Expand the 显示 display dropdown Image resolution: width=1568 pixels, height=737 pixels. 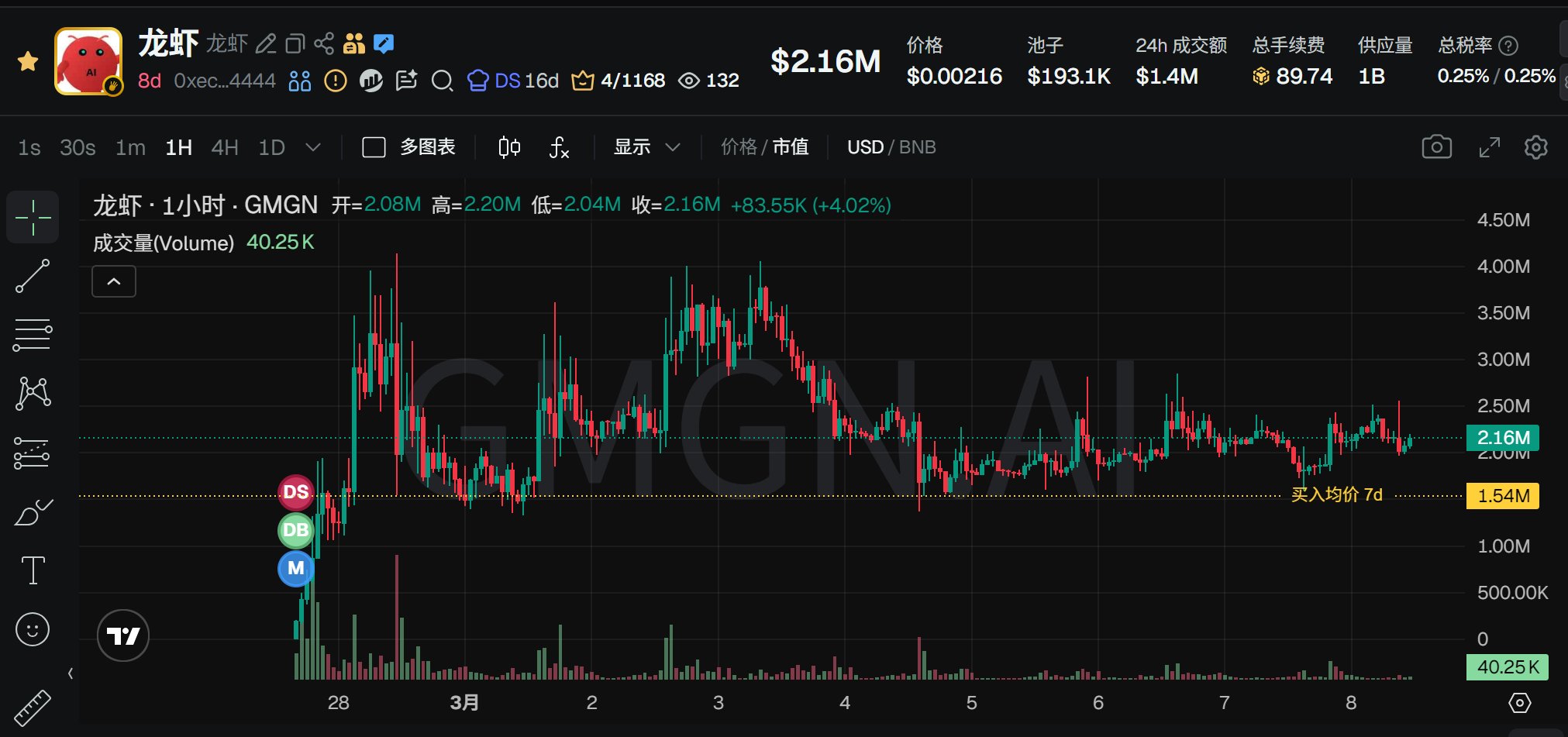pos(646,147)
